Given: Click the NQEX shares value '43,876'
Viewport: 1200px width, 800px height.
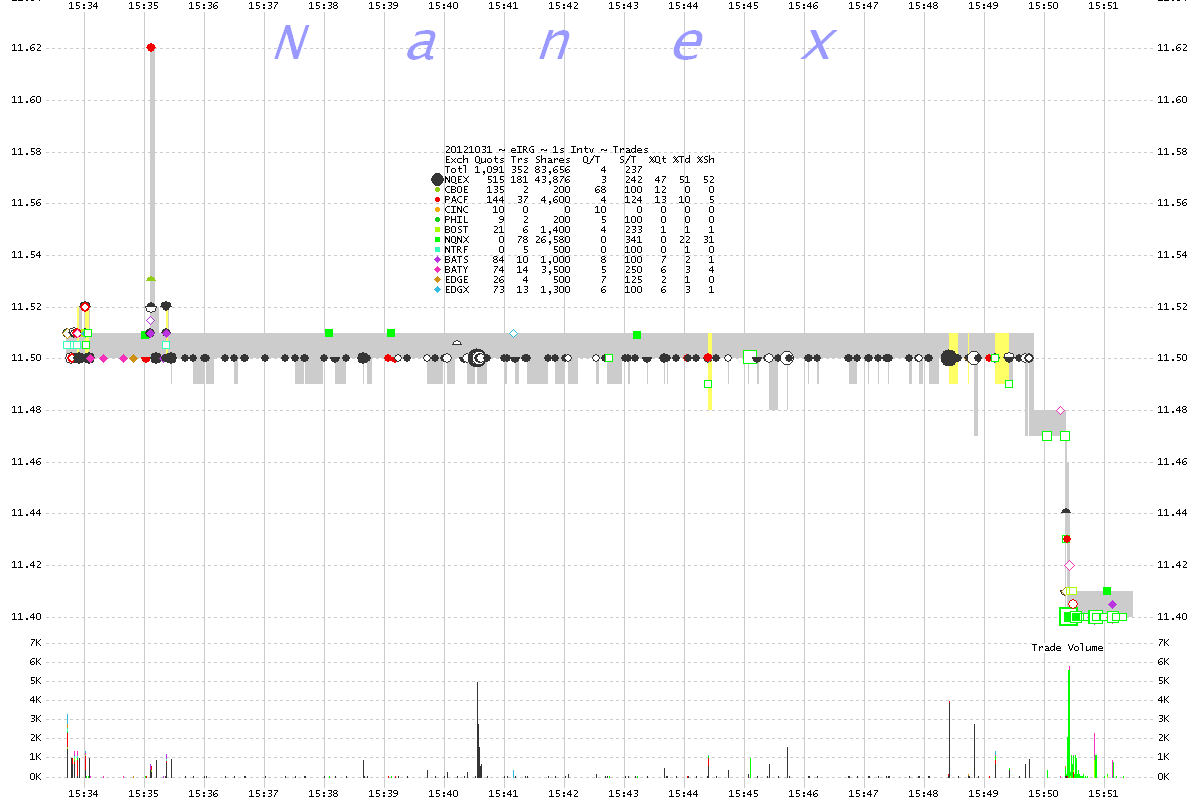Looking at the screenshot, I should pyautogui.click(x=553, y=180).
